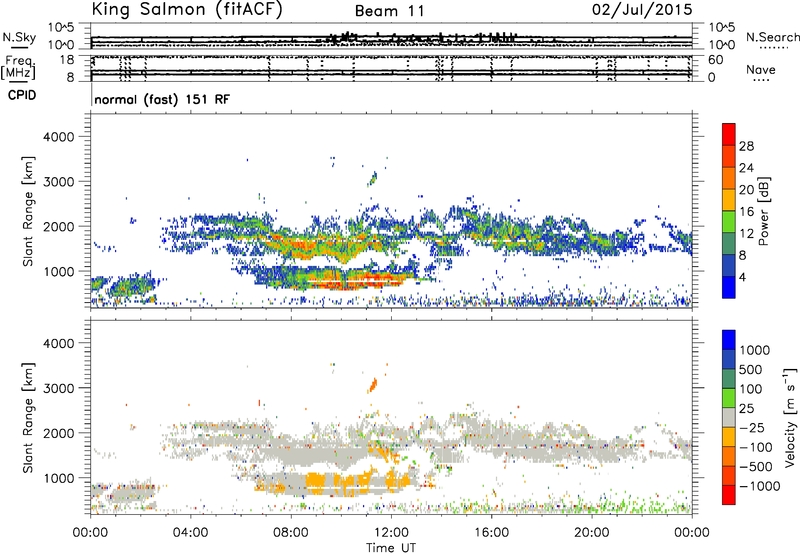This screenshot has height=554, width=800.
Task: Click the '20:00' time tick label
Action: 592,533
